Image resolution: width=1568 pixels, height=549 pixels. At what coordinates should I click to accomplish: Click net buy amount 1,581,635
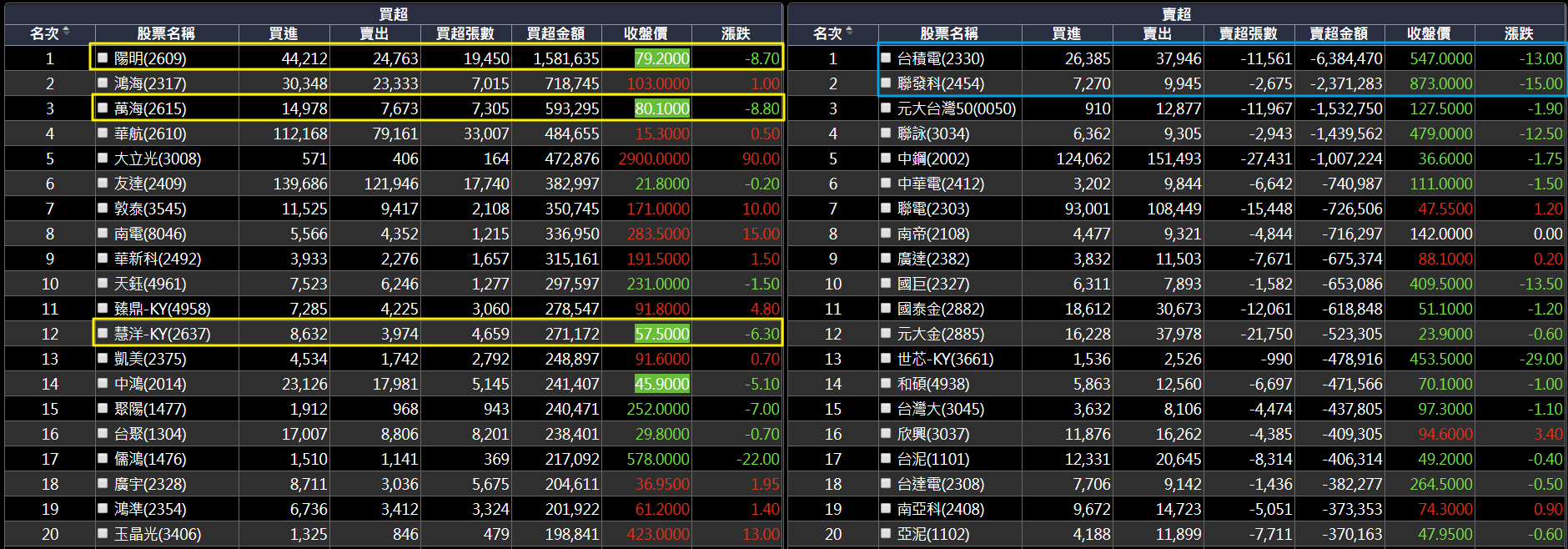566,58
